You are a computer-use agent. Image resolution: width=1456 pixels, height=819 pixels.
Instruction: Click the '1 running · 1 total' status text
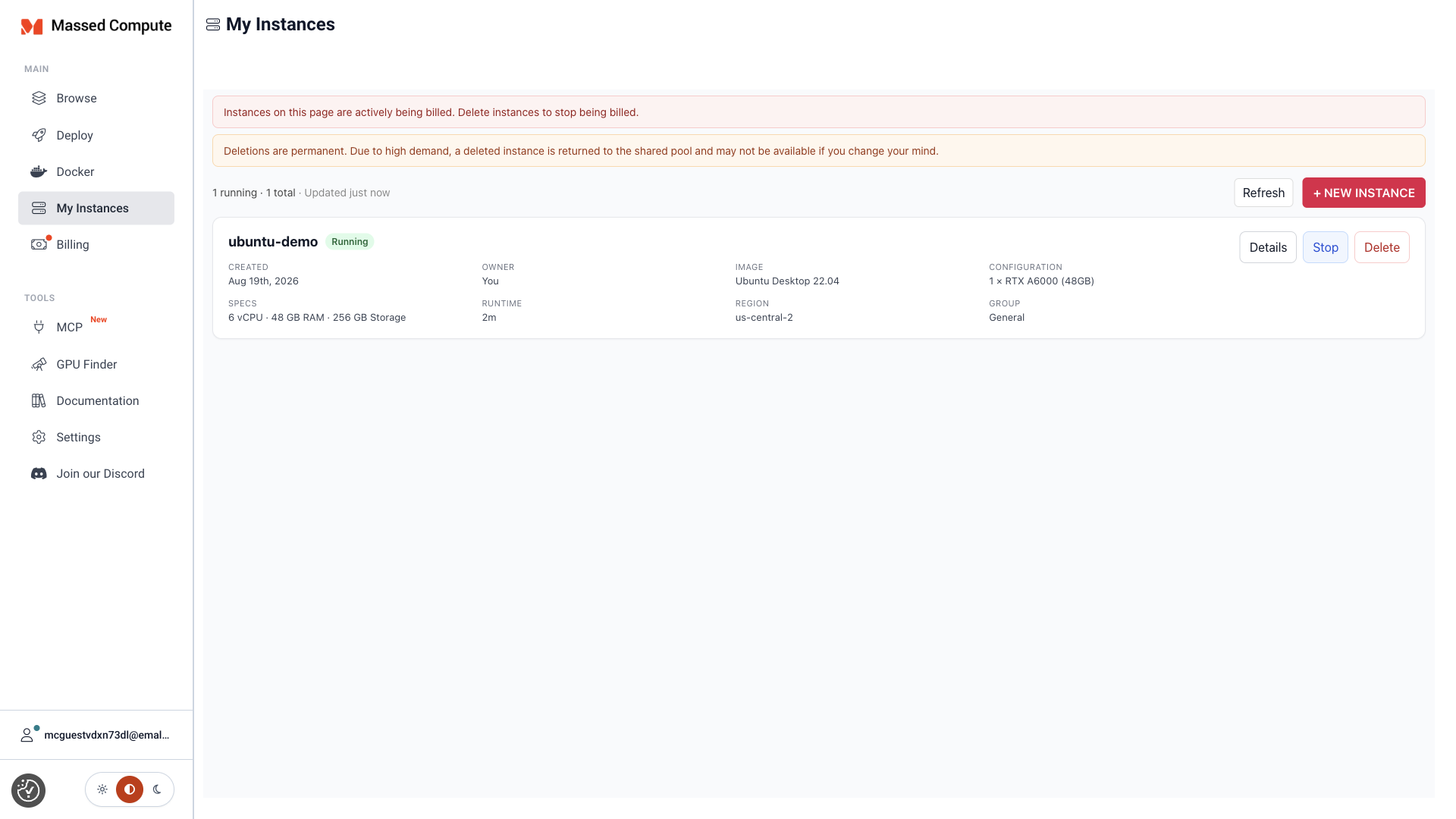pos(254,193)
